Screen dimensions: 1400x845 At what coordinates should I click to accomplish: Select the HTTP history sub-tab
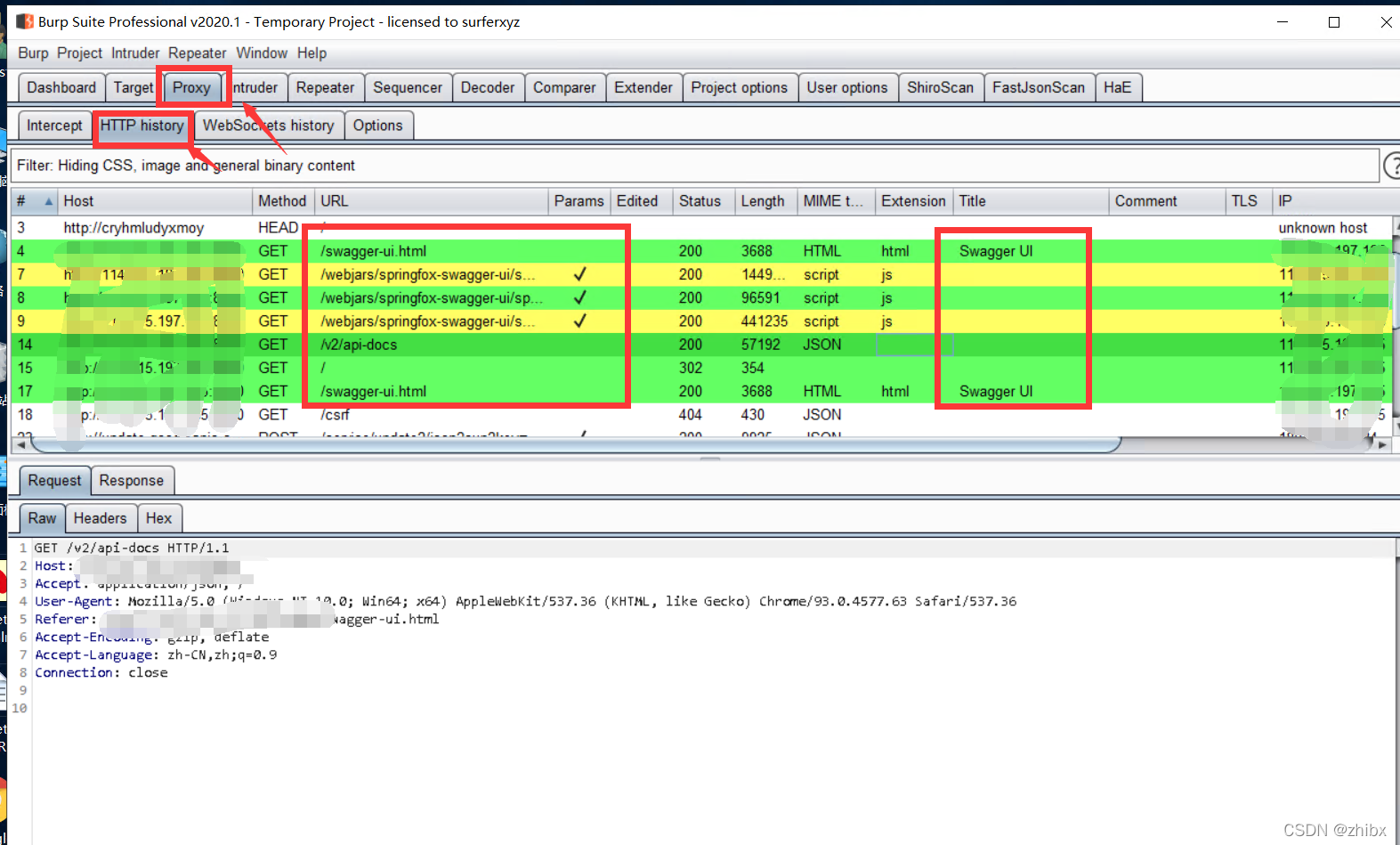[x=142, y=126]
